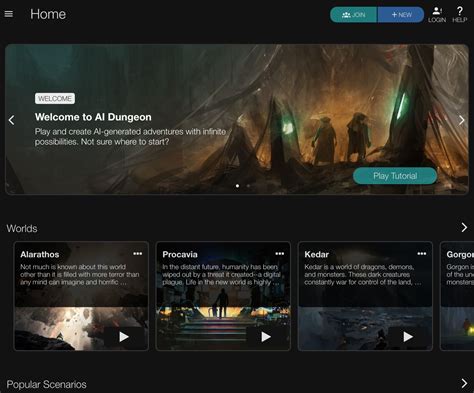Viewport: 474px width, 393px height.
Task: Open the Gorgon world card
Action: tap(457, 296)
